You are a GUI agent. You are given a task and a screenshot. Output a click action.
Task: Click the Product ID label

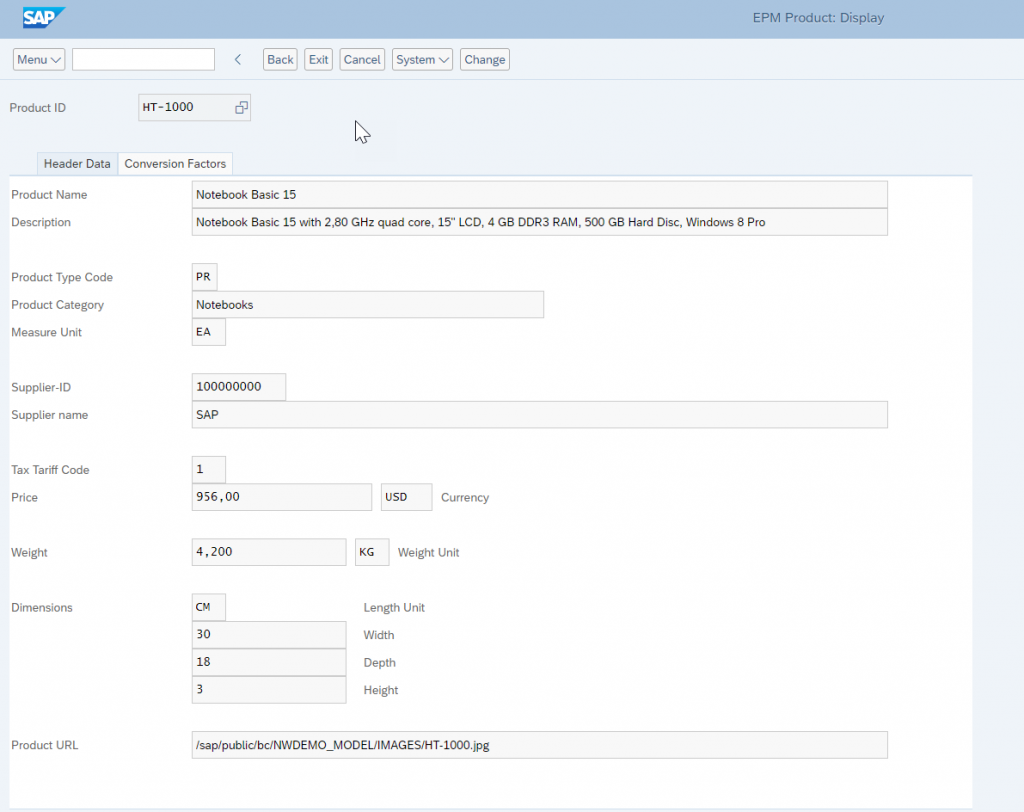[38, 108]
